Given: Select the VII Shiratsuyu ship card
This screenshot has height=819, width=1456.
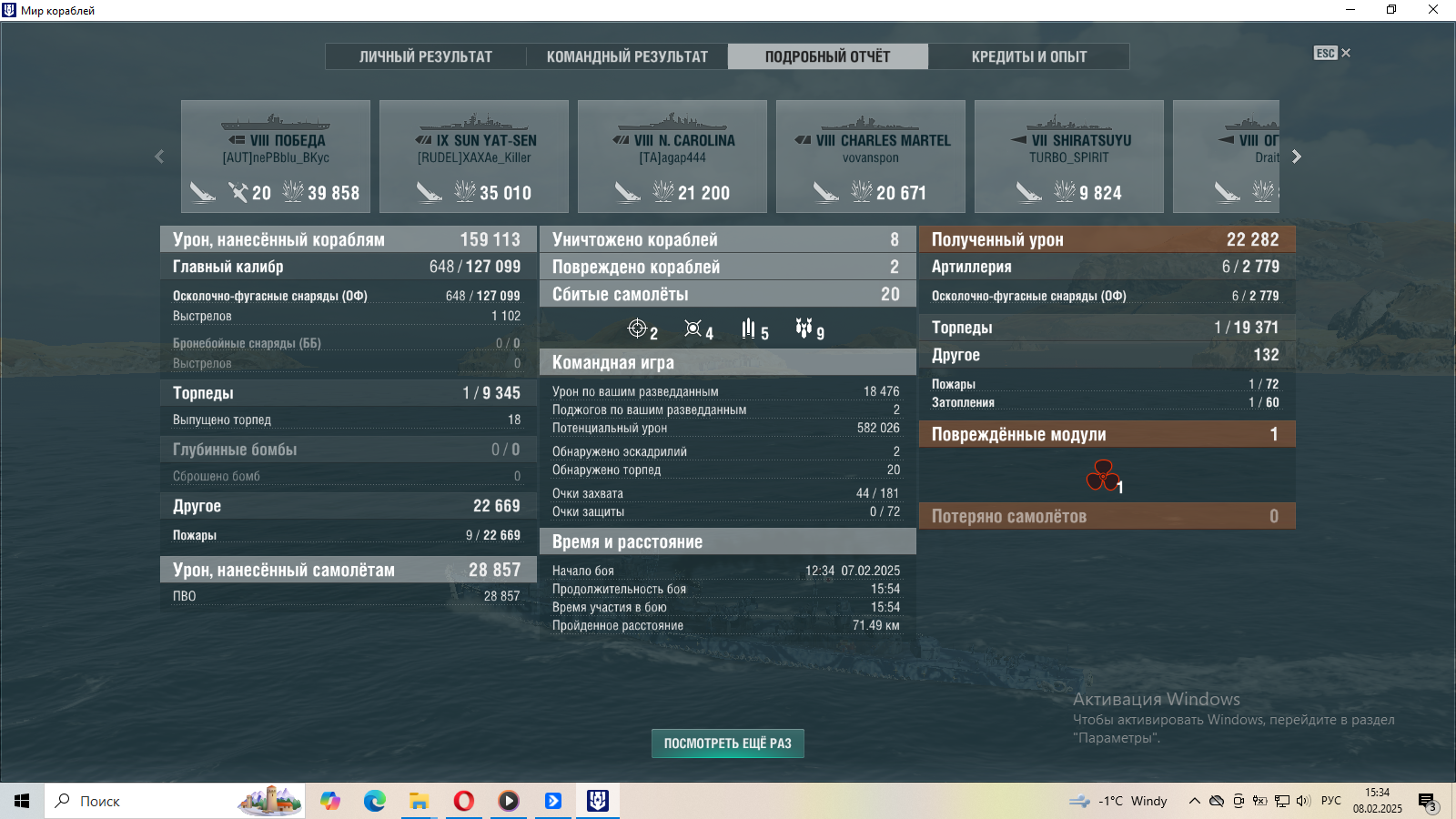Looking at the screenshot, I should 1069,157.
